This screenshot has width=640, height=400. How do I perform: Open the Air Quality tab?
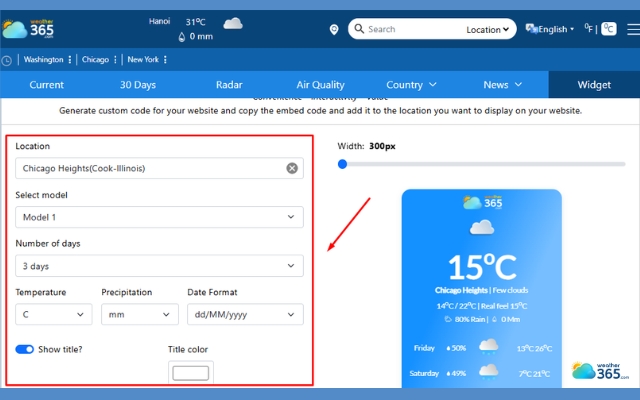pyautogui.click(x=320, y=85)
